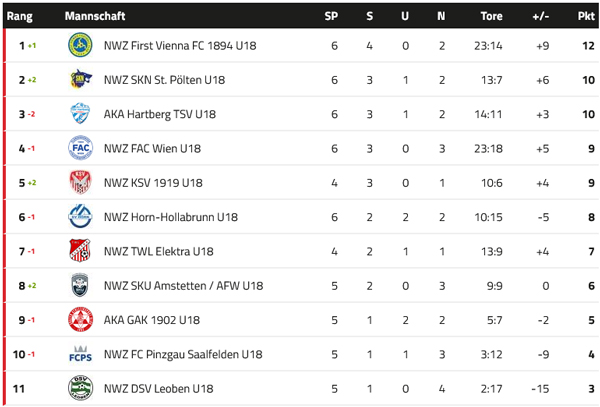Open NWZ DSV Leoben U18 team page
This screenshot has height=407, width=600.
[x=158, y=388]
